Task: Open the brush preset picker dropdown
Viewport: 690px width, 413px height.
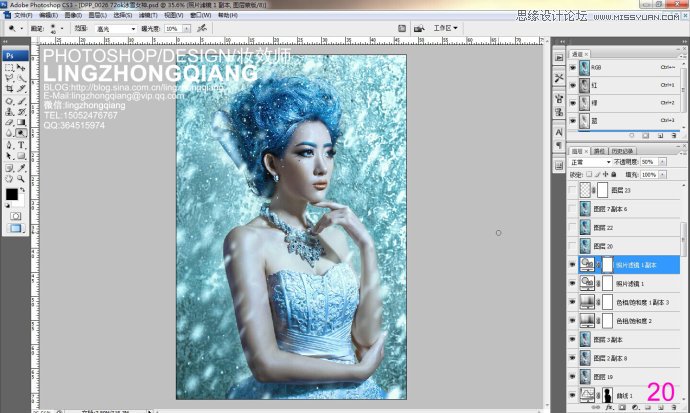Action: (62, 29)
